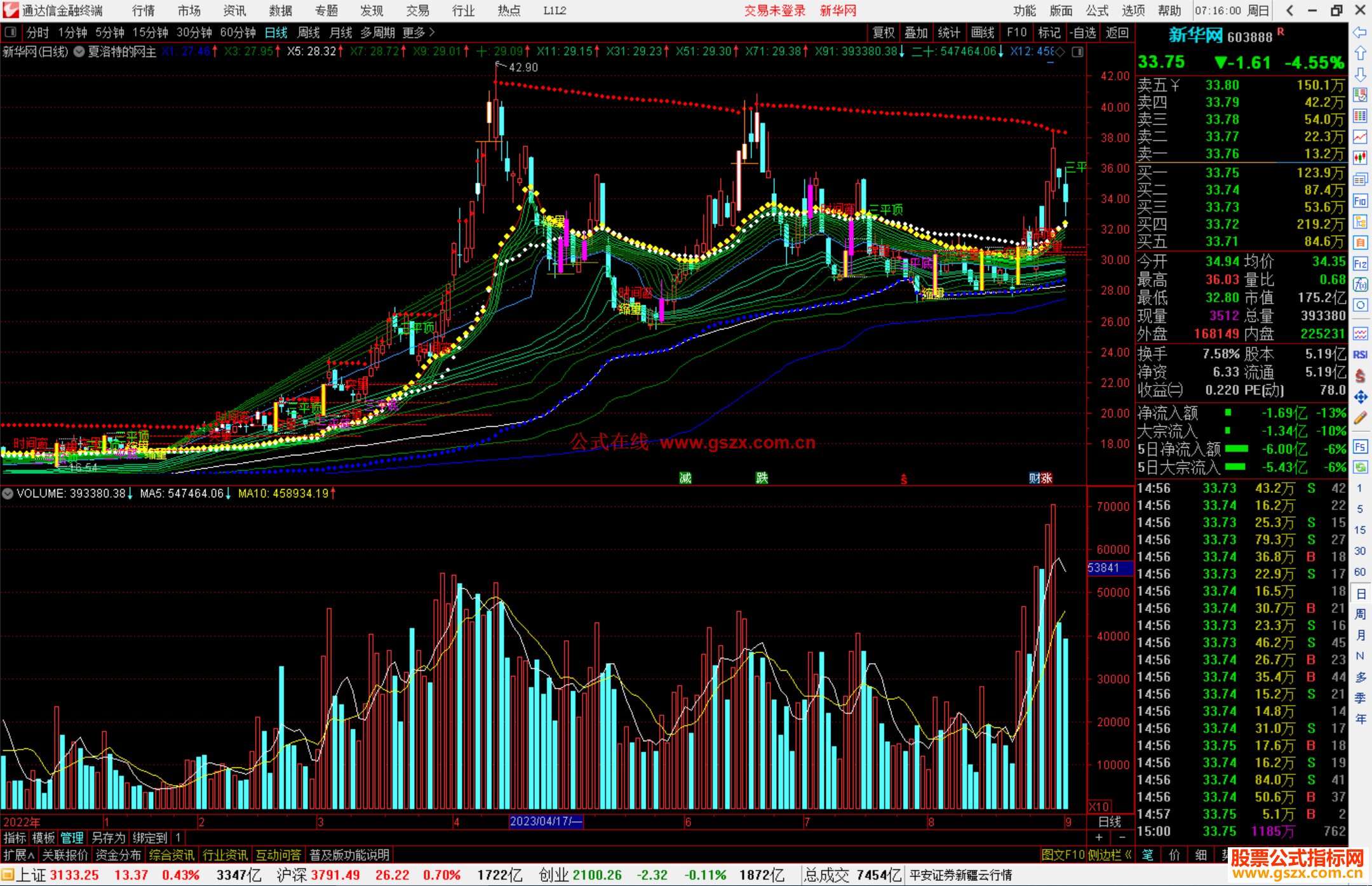This screenshot has width=1372, height=886.
Task: Toggle the top-left chart window square icon
Action: point(11,32)
